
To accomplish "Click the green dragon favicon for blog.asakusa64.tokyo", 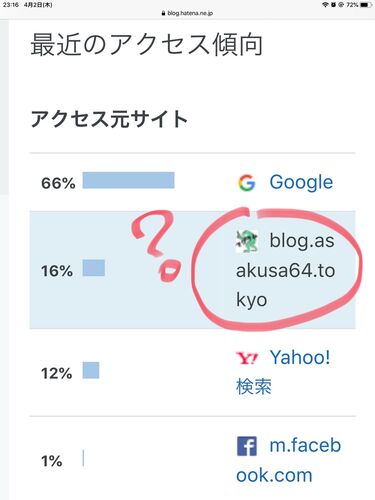I will coord(247,241).
